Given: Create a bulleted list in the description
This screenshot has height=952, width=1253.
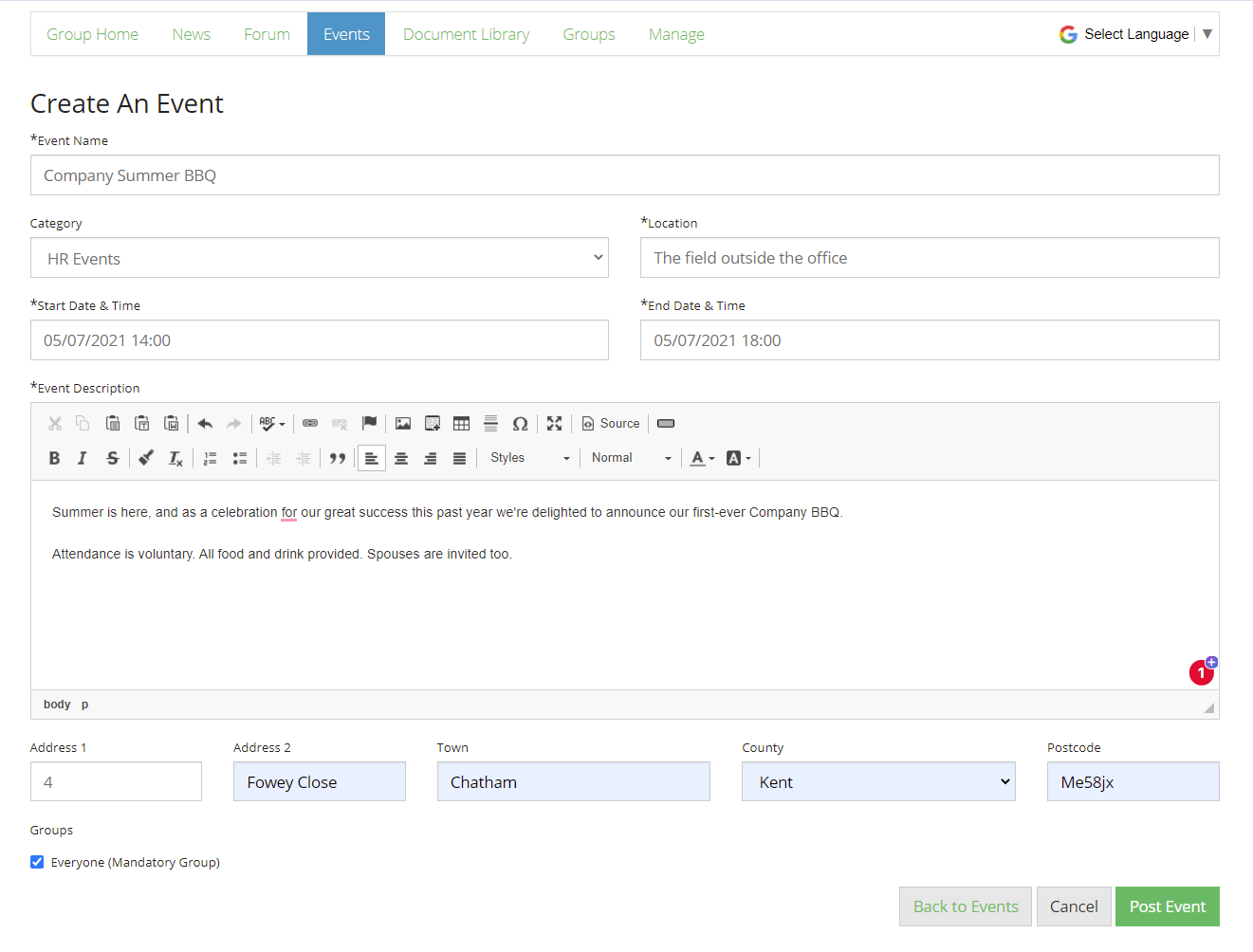Looking at the screenshot, I should [x=239, y=458].
